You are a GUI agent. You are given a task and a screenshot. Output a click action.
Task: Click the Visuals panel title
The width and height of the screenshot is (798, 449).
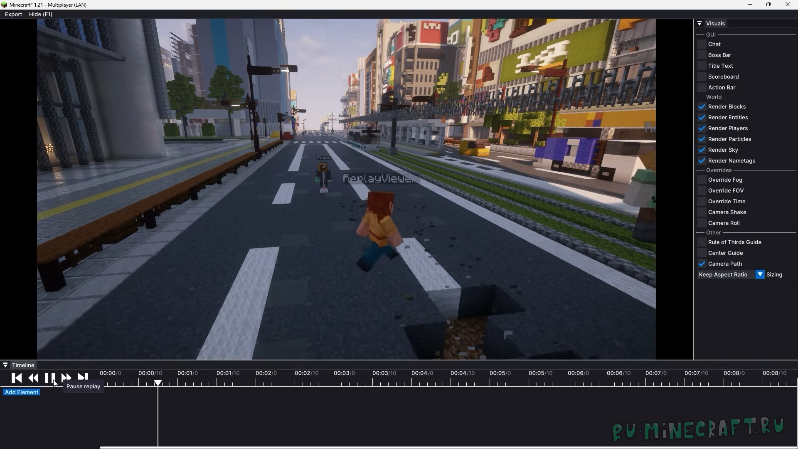coord(715,23)
